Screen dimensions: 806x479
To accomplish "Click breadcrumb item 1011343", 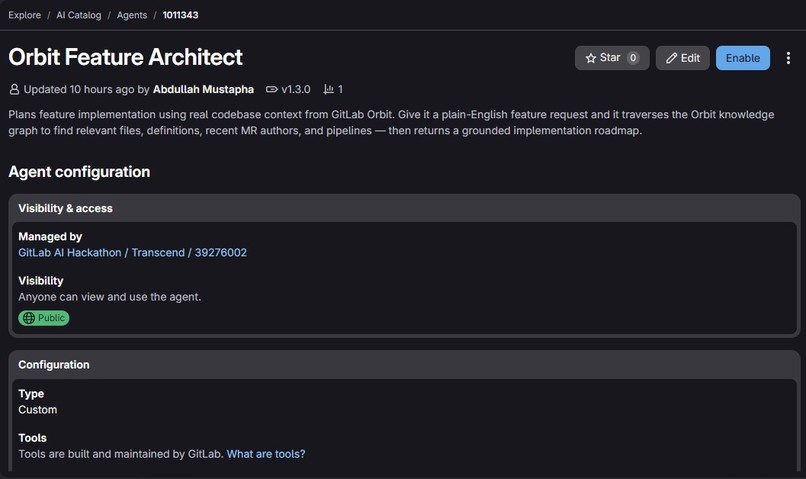I will pyautogui.click(x=180, y=15).
